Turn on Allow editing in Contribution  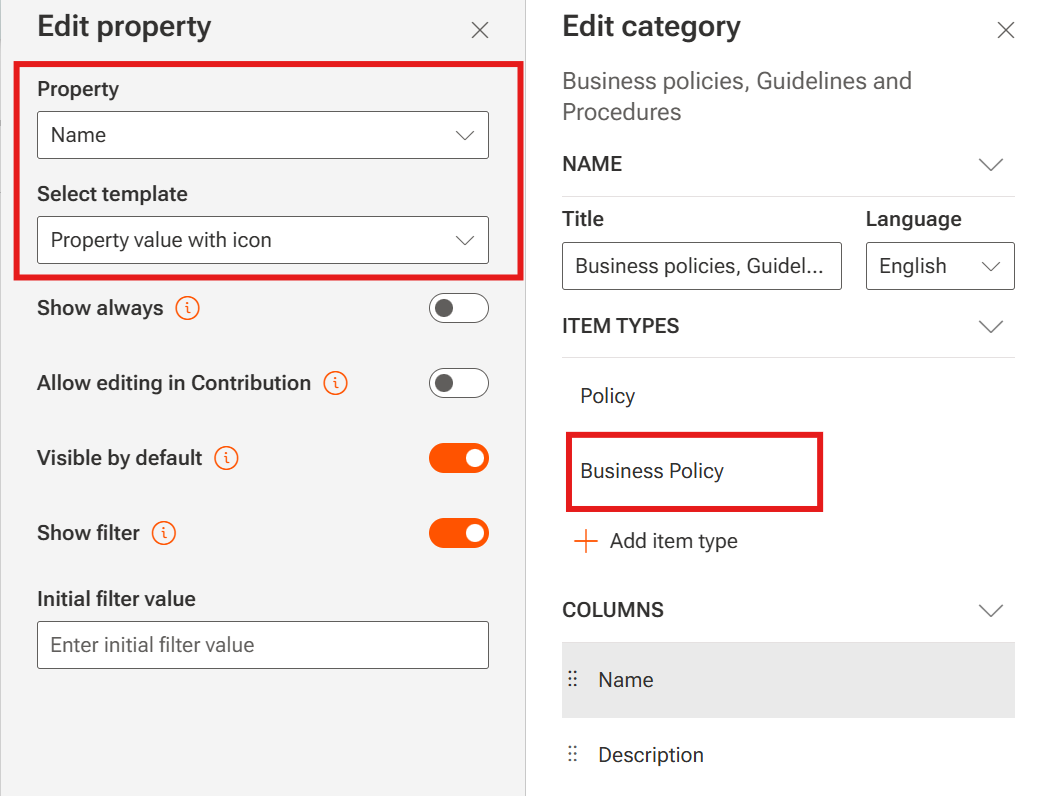click(458, 383)
